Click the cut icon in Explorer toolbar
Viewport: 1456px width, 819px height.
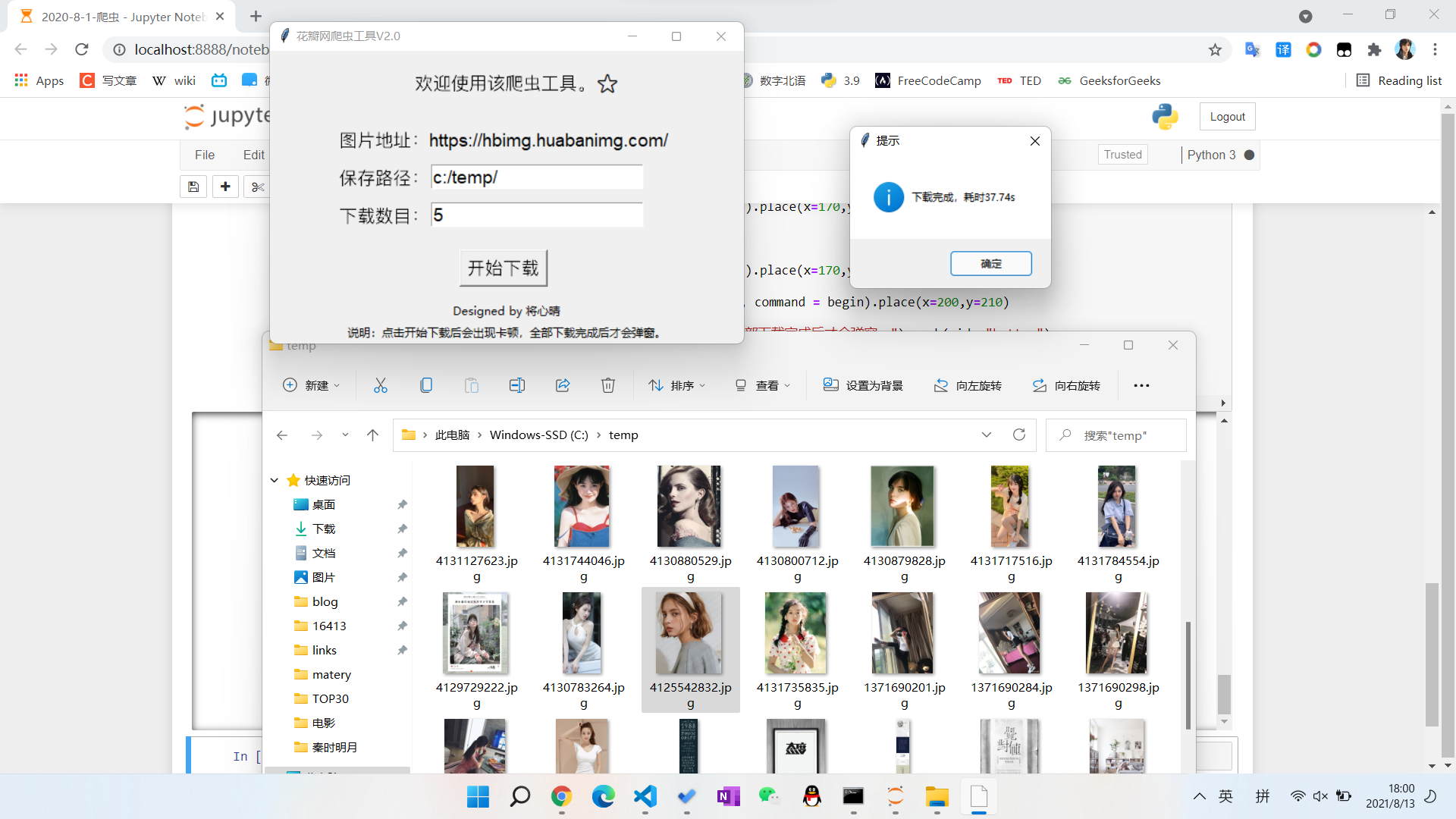(381, 385)
